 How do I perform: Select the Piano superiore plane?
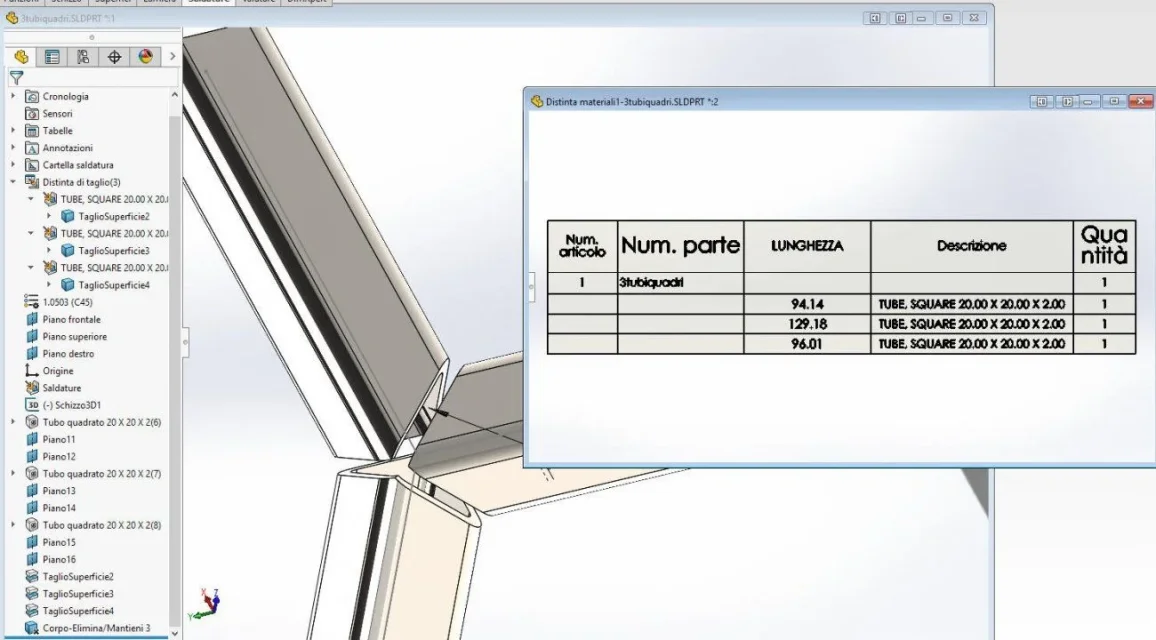(x=74, y=336)
